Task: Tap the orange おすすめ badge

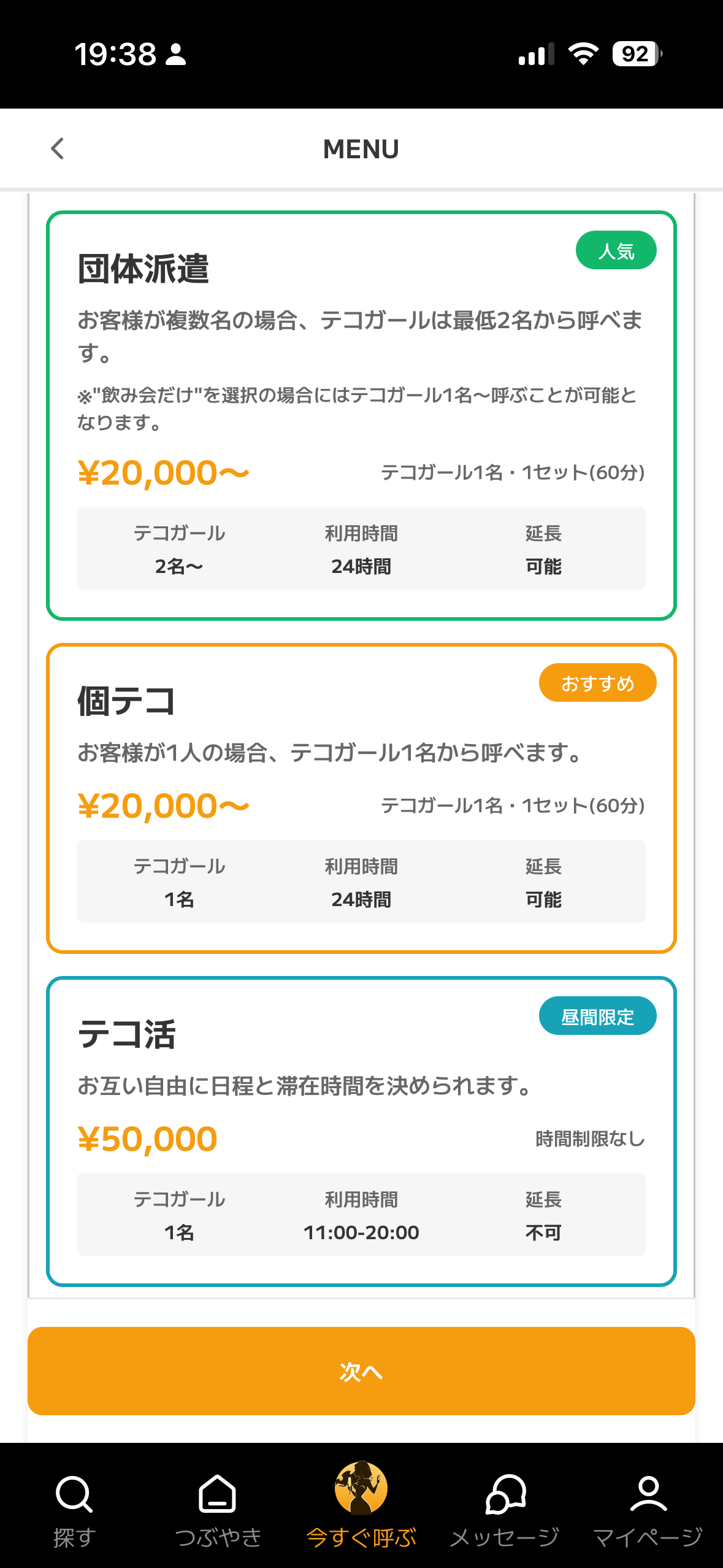Action: [x=597, y=683]
